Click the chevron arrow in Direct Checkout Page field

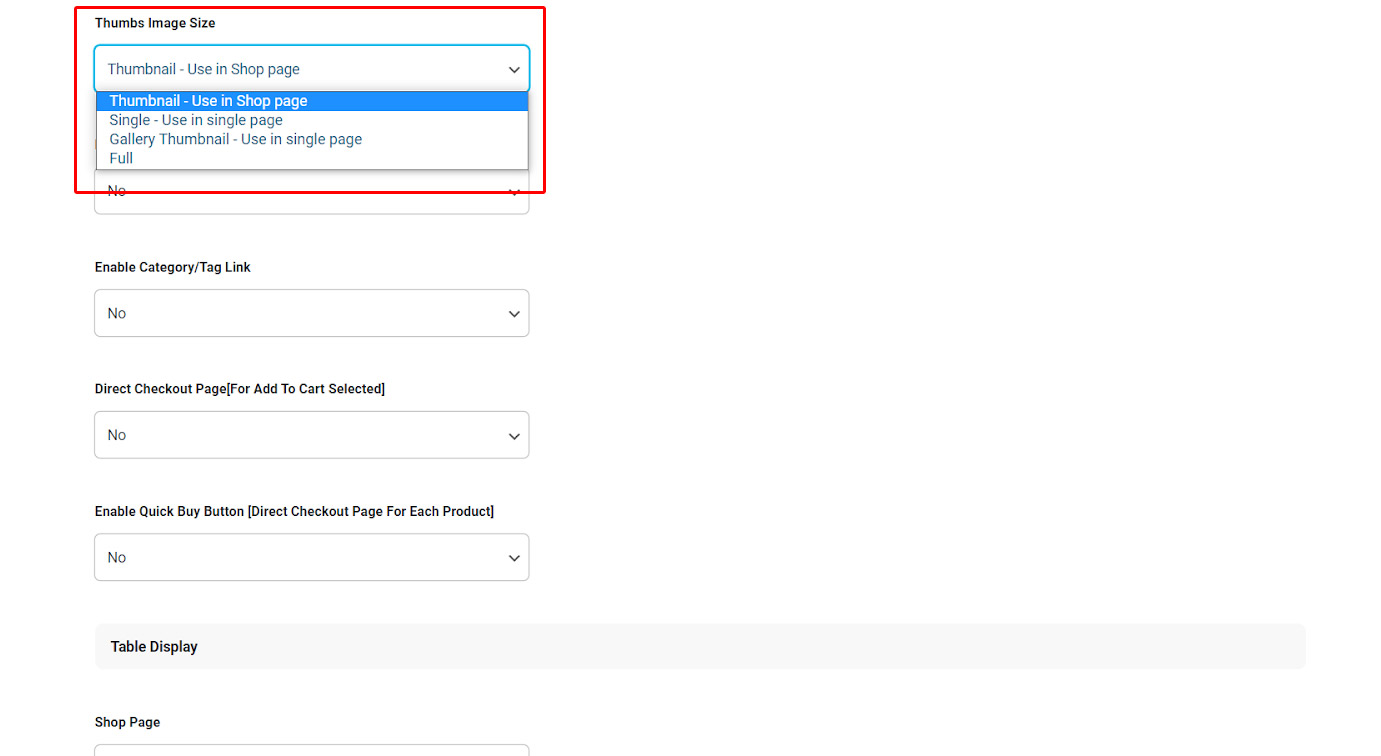(x=514, y=436)
